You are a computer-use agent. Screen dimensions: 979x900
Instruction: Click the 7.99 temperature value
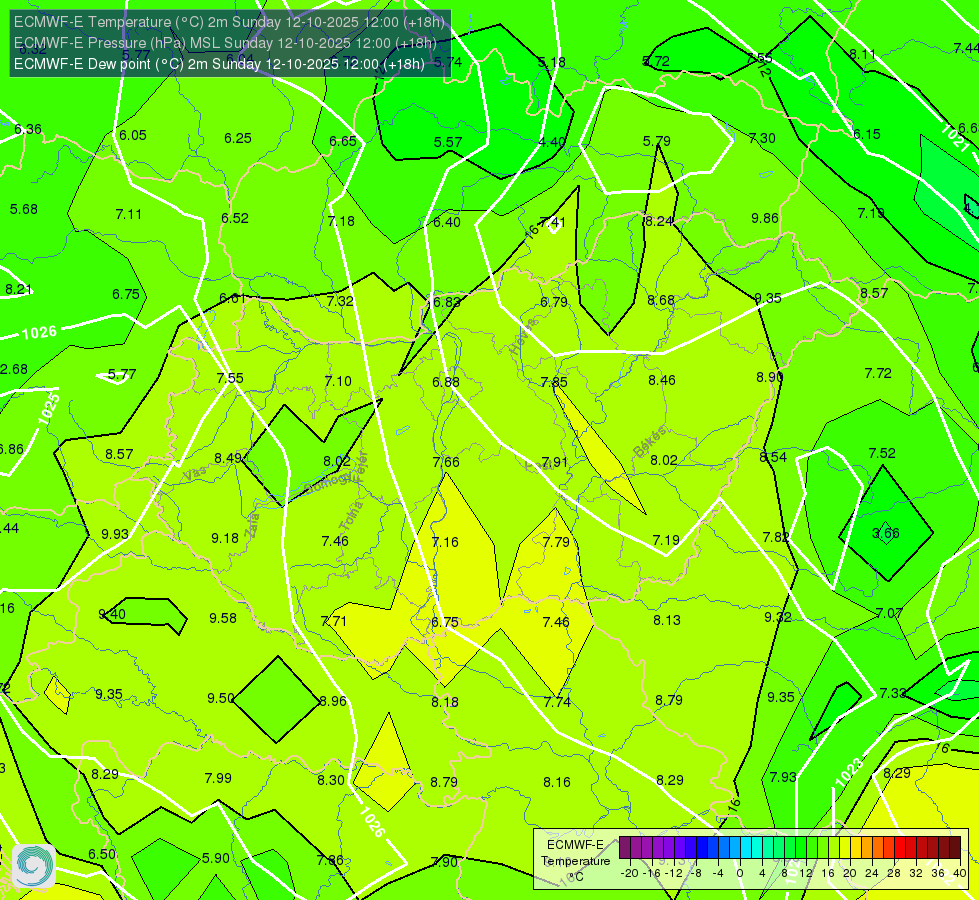[x=218, y=778]
